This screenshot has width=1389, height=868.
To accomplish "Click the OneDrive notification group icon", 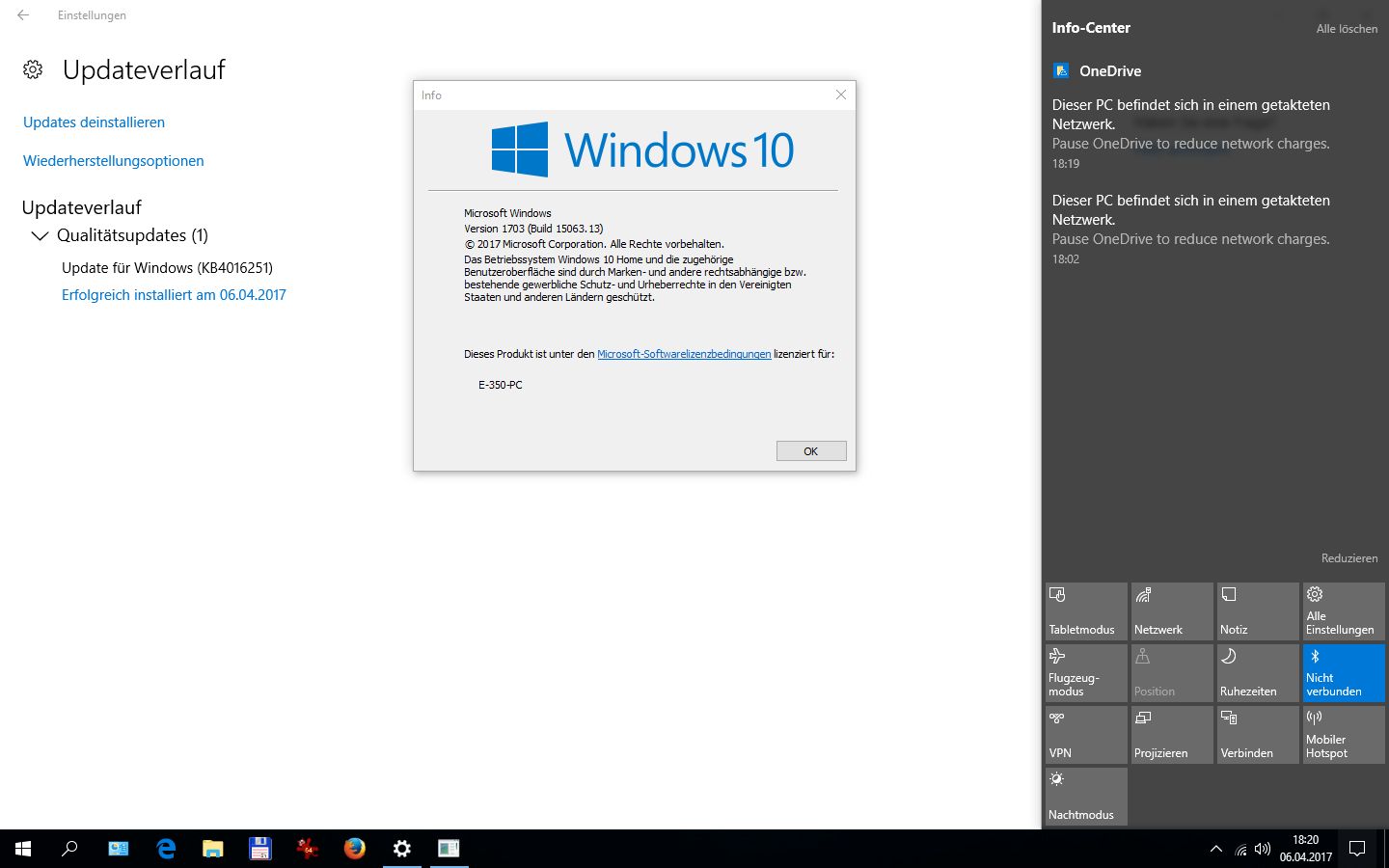I will [x=1061, y=70].
